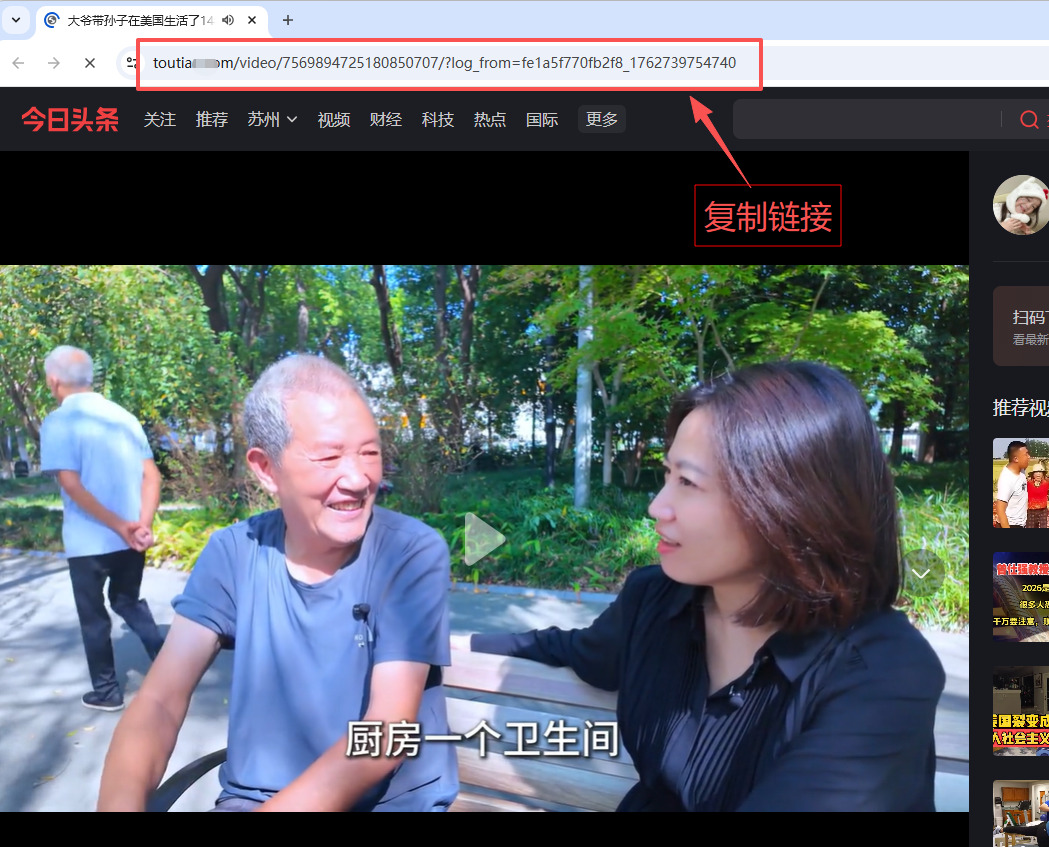Click the 今日头条 logo

pos(70,120)
